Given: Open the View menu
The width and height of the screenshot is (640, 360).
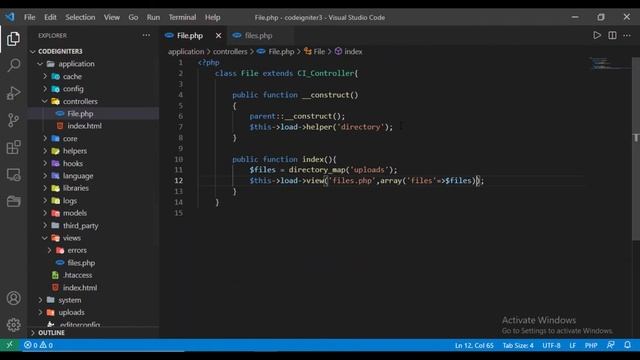Looking at the screenshot, I should coord(111,17).
